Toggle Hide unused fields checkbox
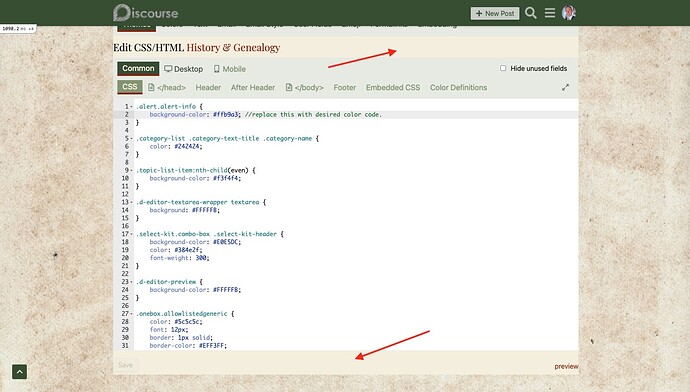Viewport: 690px width, 392px height. tap(503, 68)
